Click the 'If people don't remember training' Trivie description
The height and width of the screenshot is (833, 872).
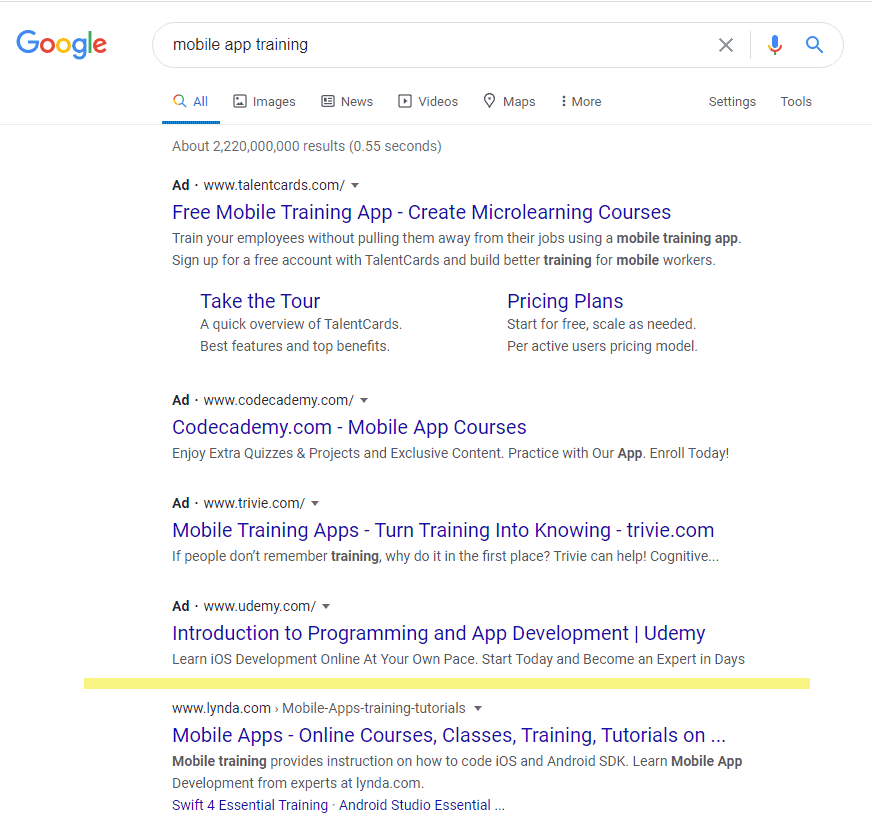445,557
